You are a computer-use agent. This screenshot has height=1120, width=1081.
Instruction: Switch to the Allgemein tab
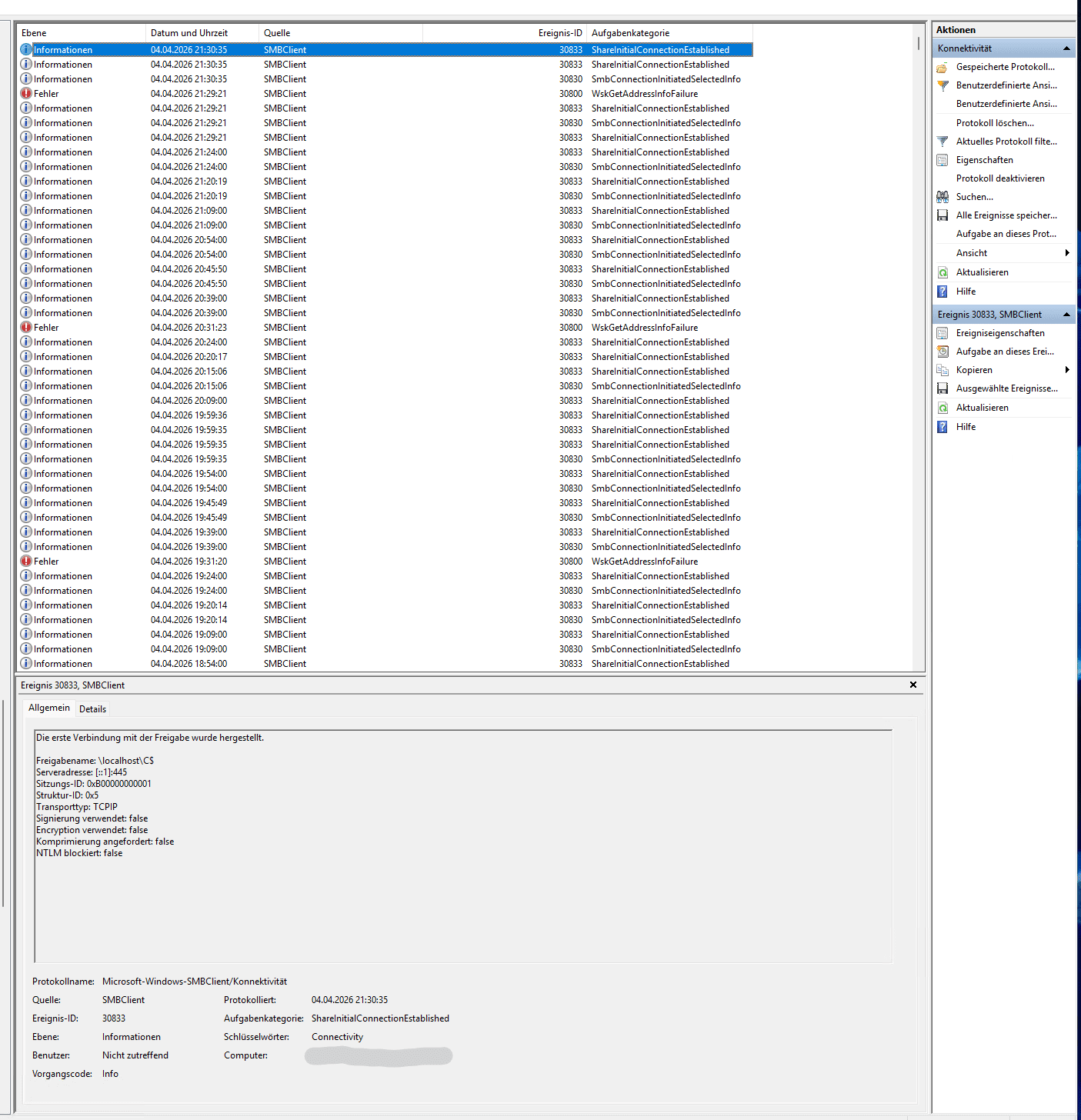pos(49,708)
